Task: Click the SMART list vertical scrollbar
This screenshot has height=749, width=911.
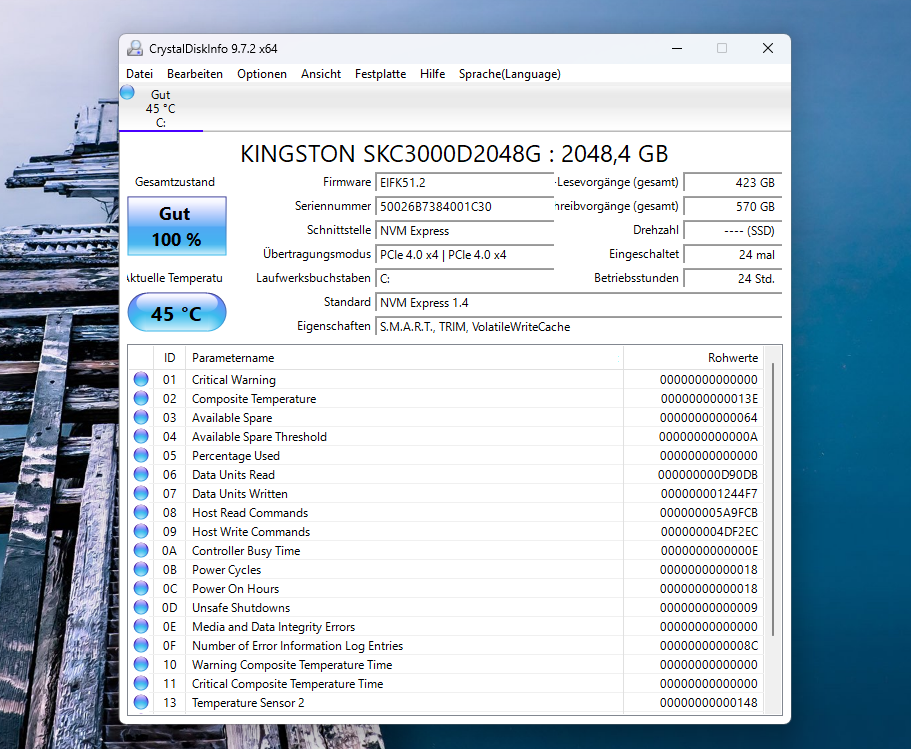Action: coord(773,499)
